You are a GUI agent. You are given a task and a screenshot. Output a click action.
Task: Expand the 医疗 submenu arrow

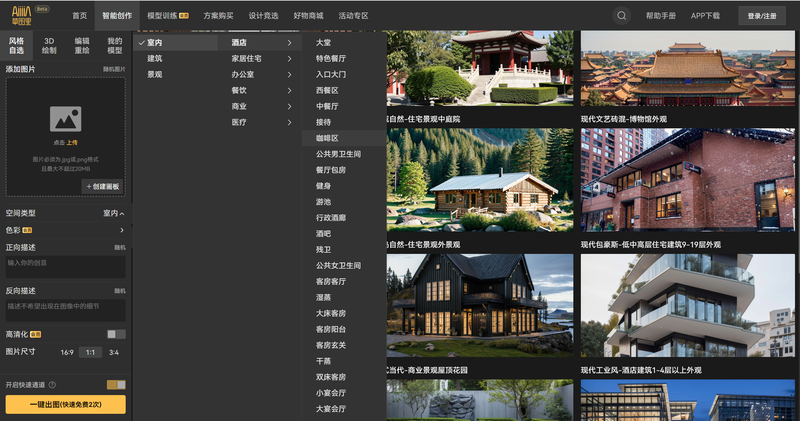click(x=289, y=122)
